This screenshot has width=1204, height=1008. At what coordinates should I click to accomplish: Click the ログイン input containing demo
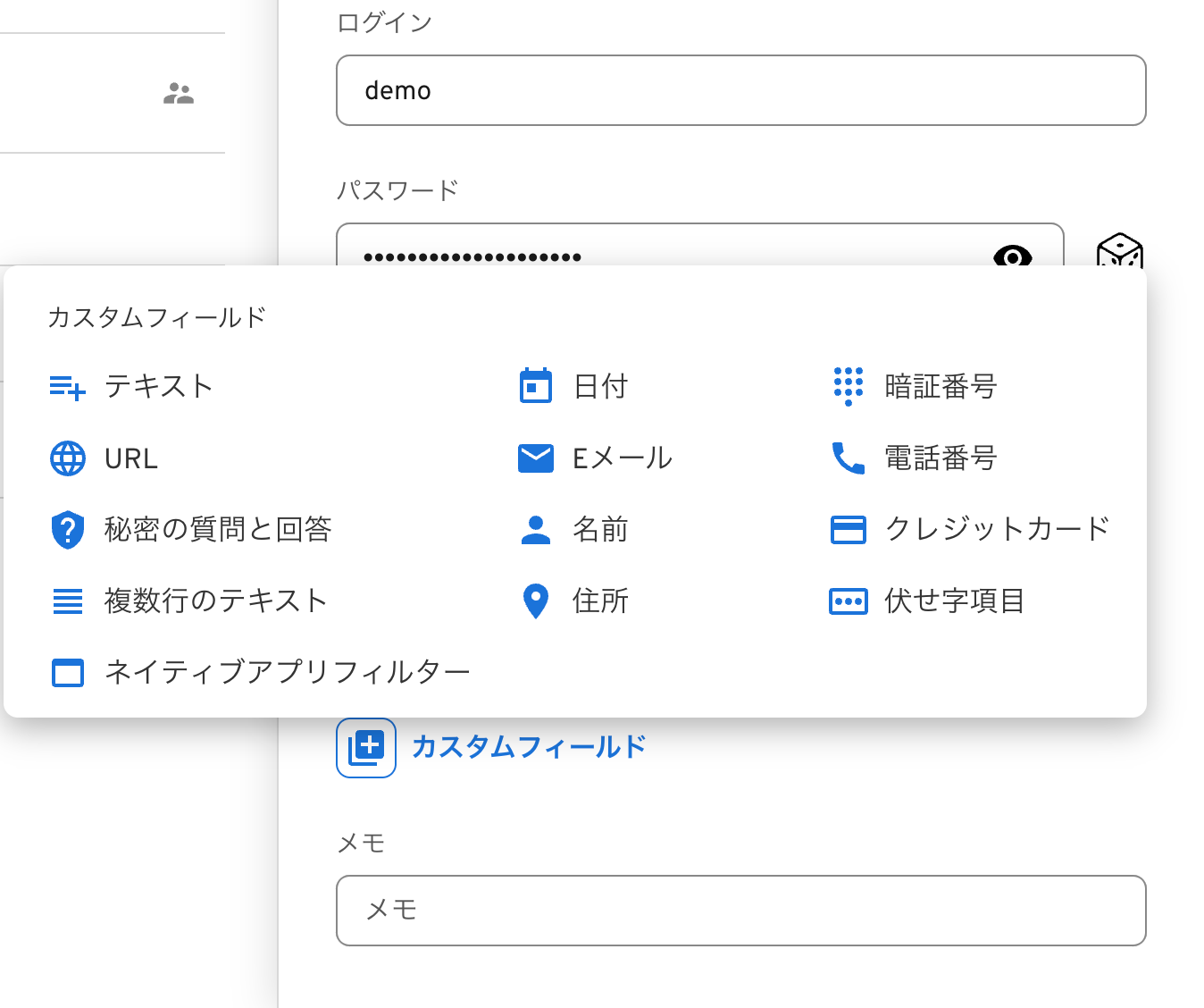(x=740, y=90)
